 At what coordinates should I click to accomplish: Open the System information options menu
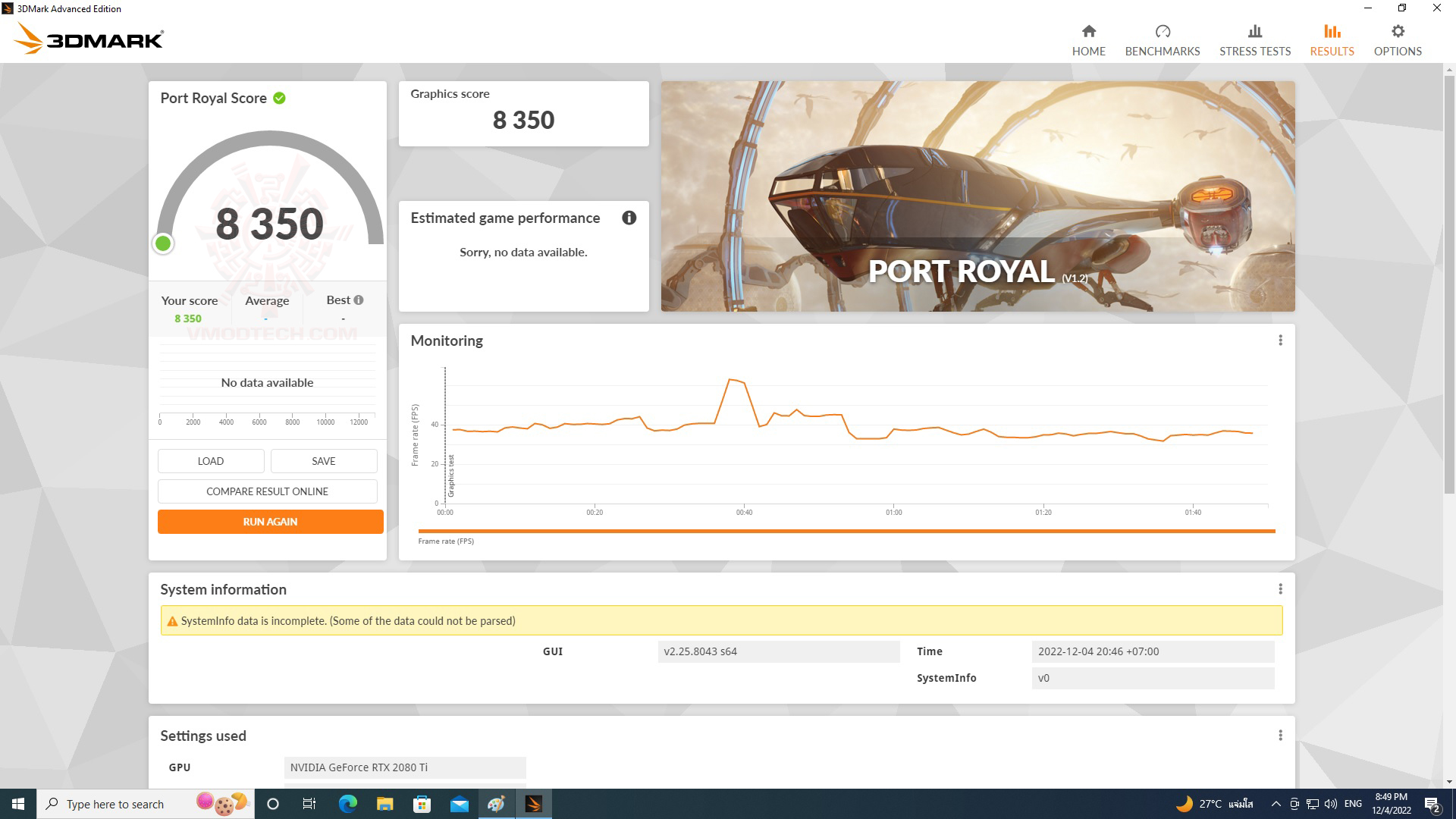[x=1280, y=588]
